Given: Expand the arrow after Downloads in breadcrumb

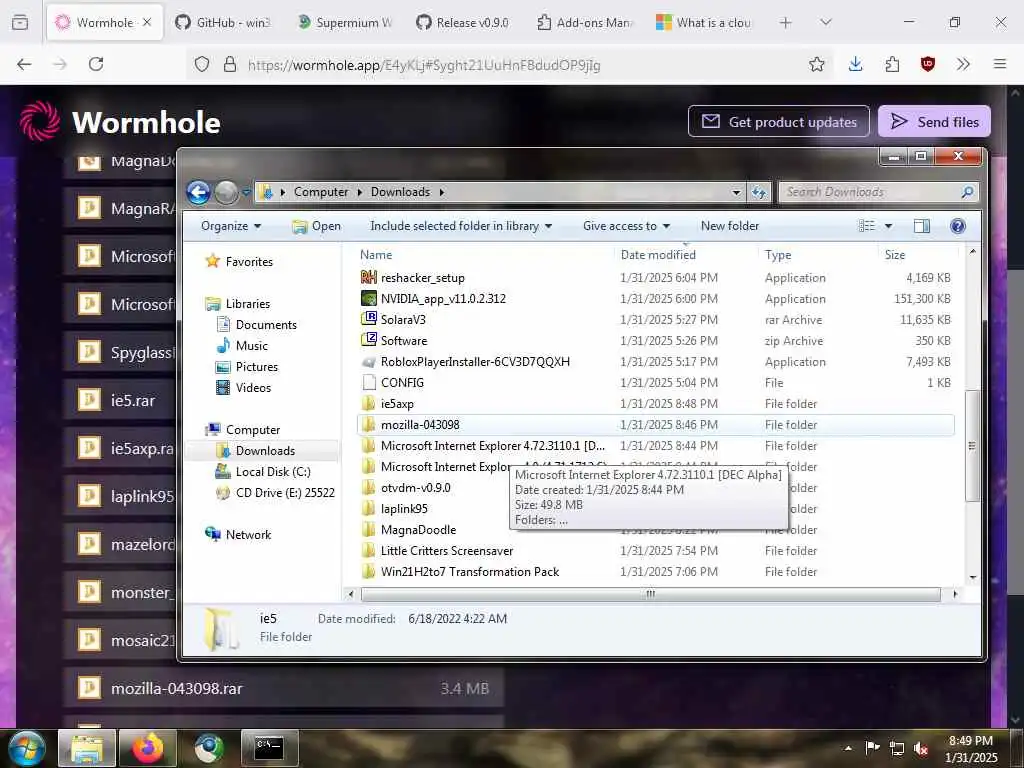Looking at the screenshot, I should tap(441, 192).
